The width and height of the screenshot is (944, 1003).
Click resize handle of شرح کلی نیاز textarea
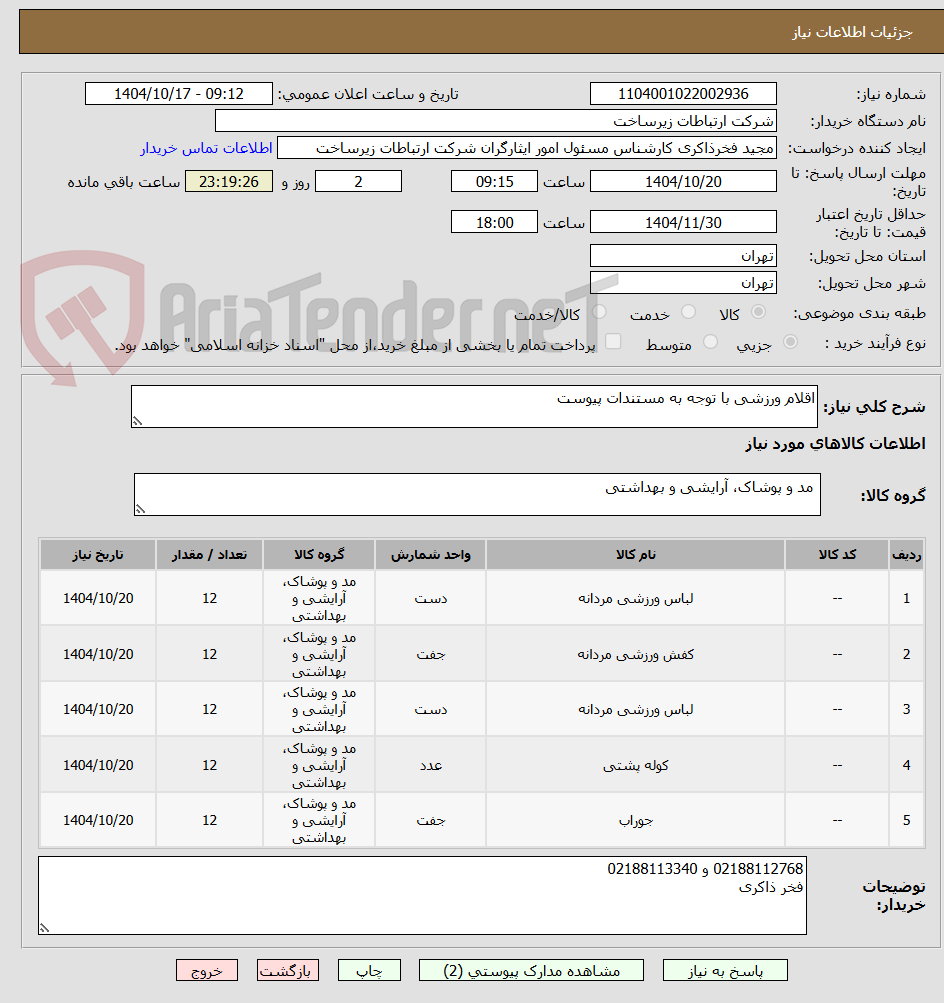pyautogui.click(x=137, y=421)
